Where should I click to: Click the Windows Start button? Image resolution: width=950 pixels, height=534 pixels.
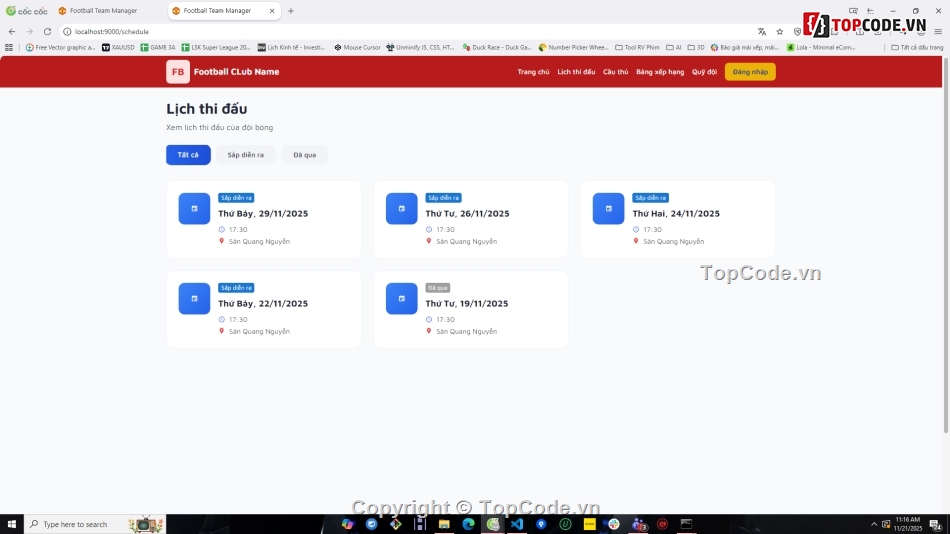coord(11,524)
